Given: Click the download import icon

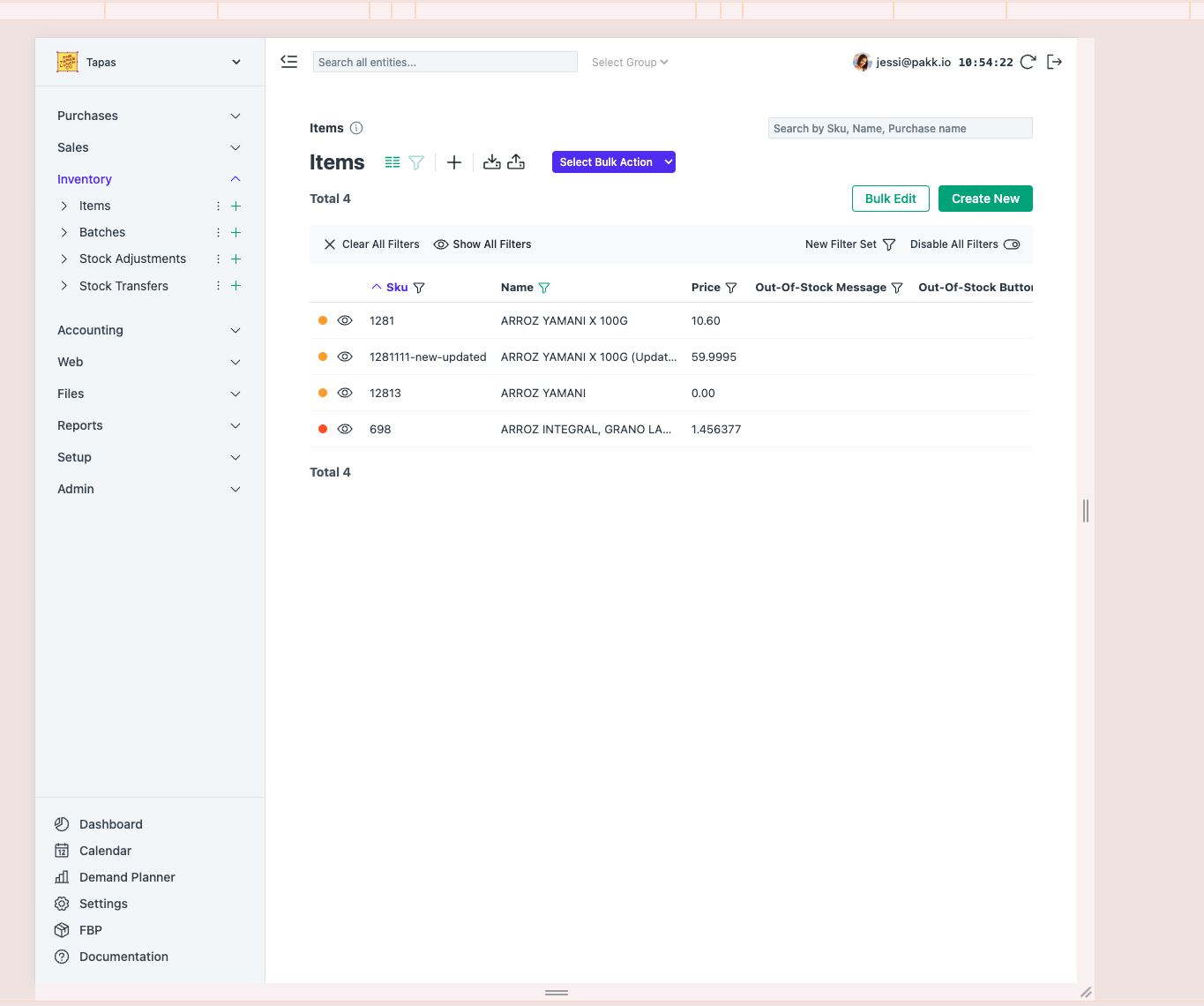Looking at the screenshot, I should point(492,162).
